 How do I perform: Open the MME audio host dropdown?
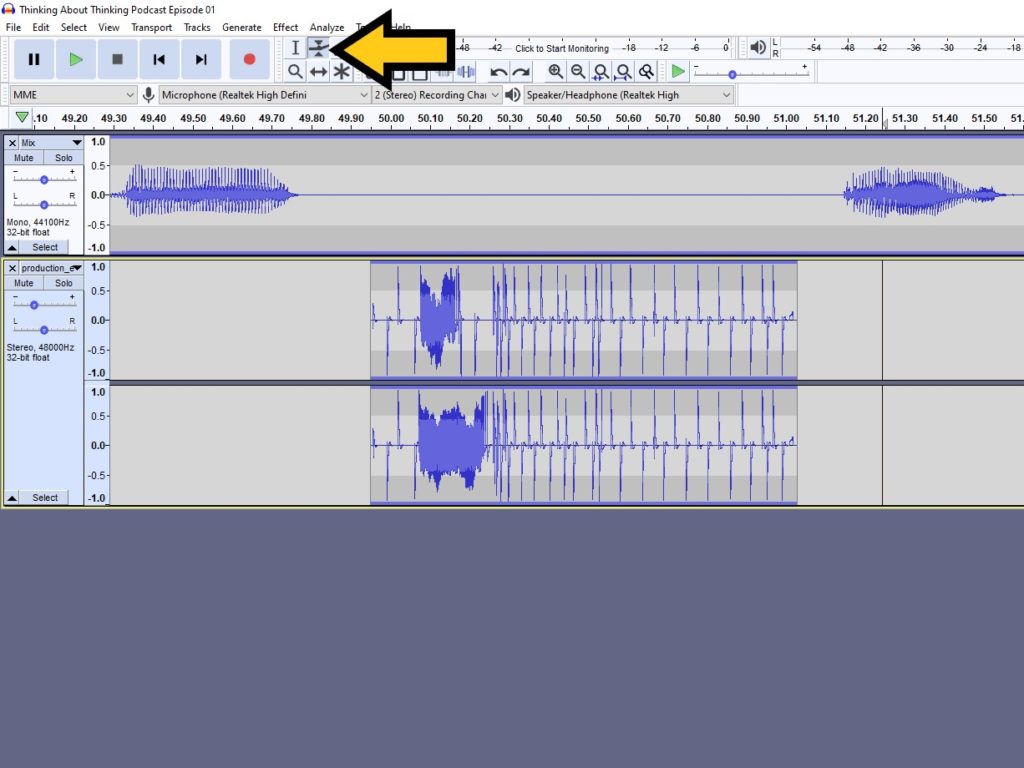pos(70,94)
